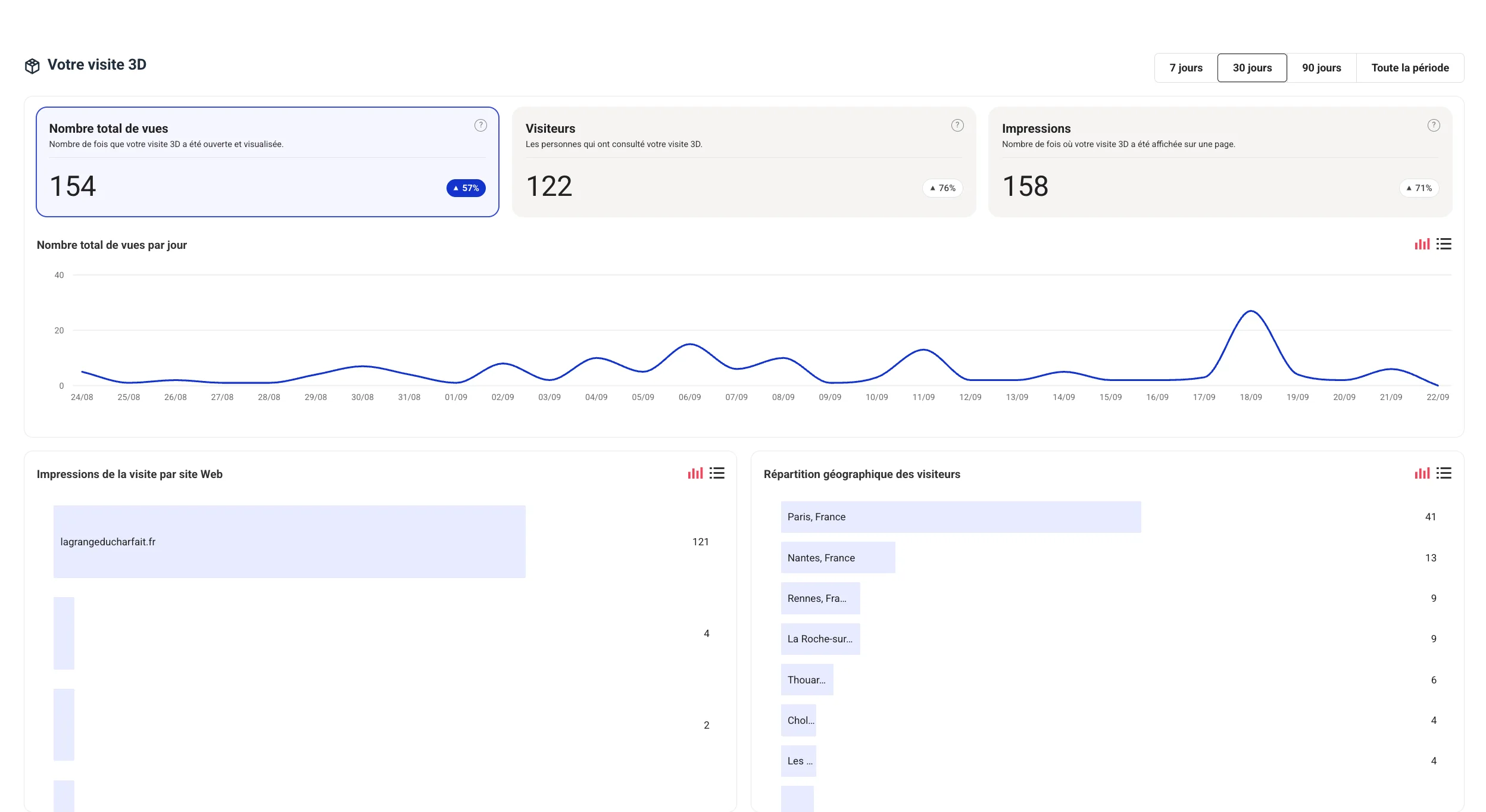Open help icon on Visiteurs card
1486x812 pixels.
pos(957,125)
